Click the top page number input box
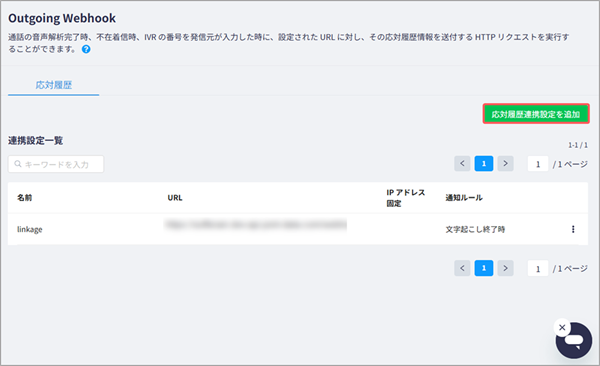The width and height of the screenshot is (600, 366). tap(538, 164)
